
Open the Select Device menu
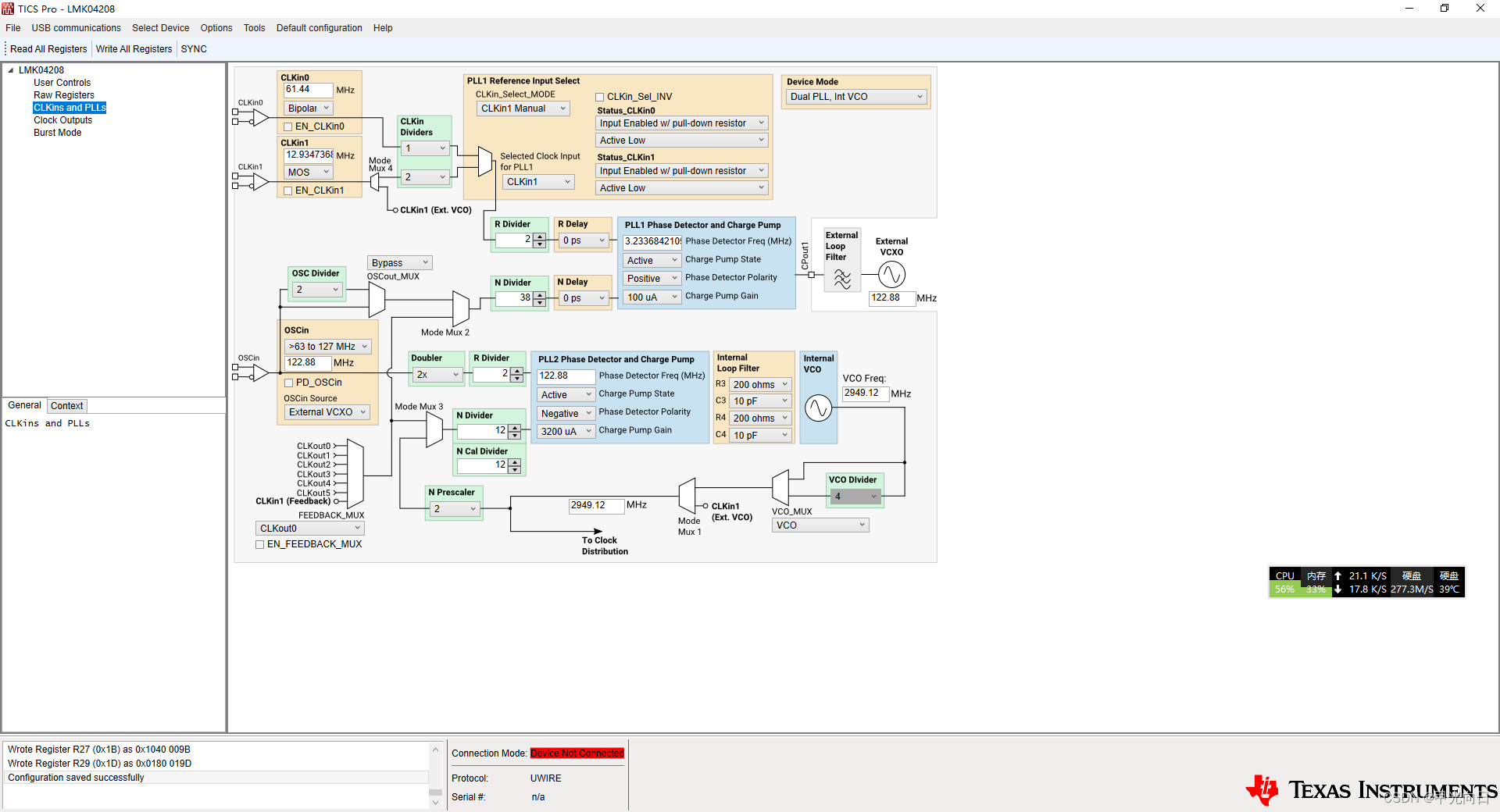click(x=160, y=28)
